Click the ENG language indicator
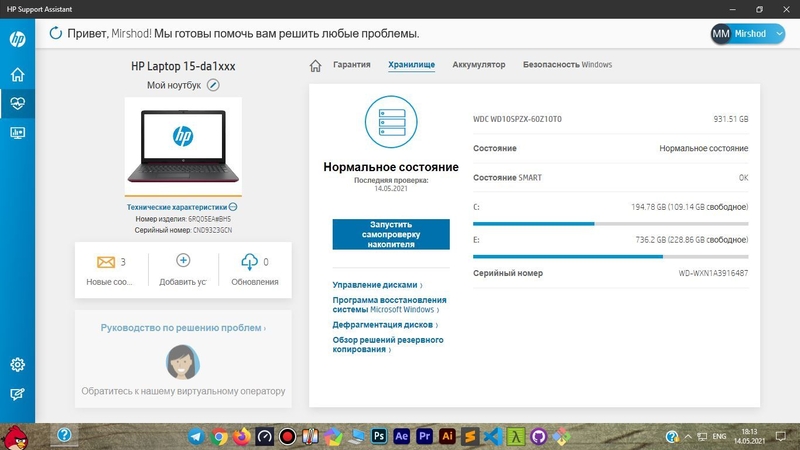The image size is (800, 450). (719, 437)
